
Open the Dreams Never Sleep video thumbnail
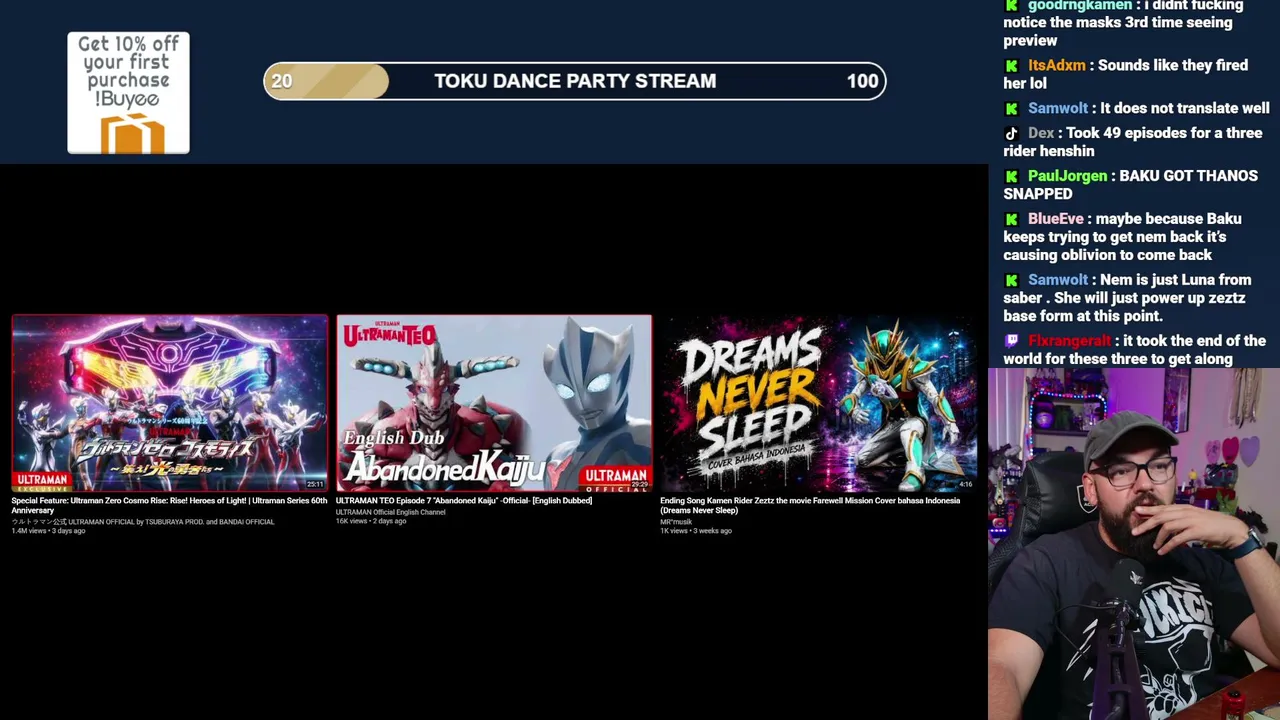[818, 404]
